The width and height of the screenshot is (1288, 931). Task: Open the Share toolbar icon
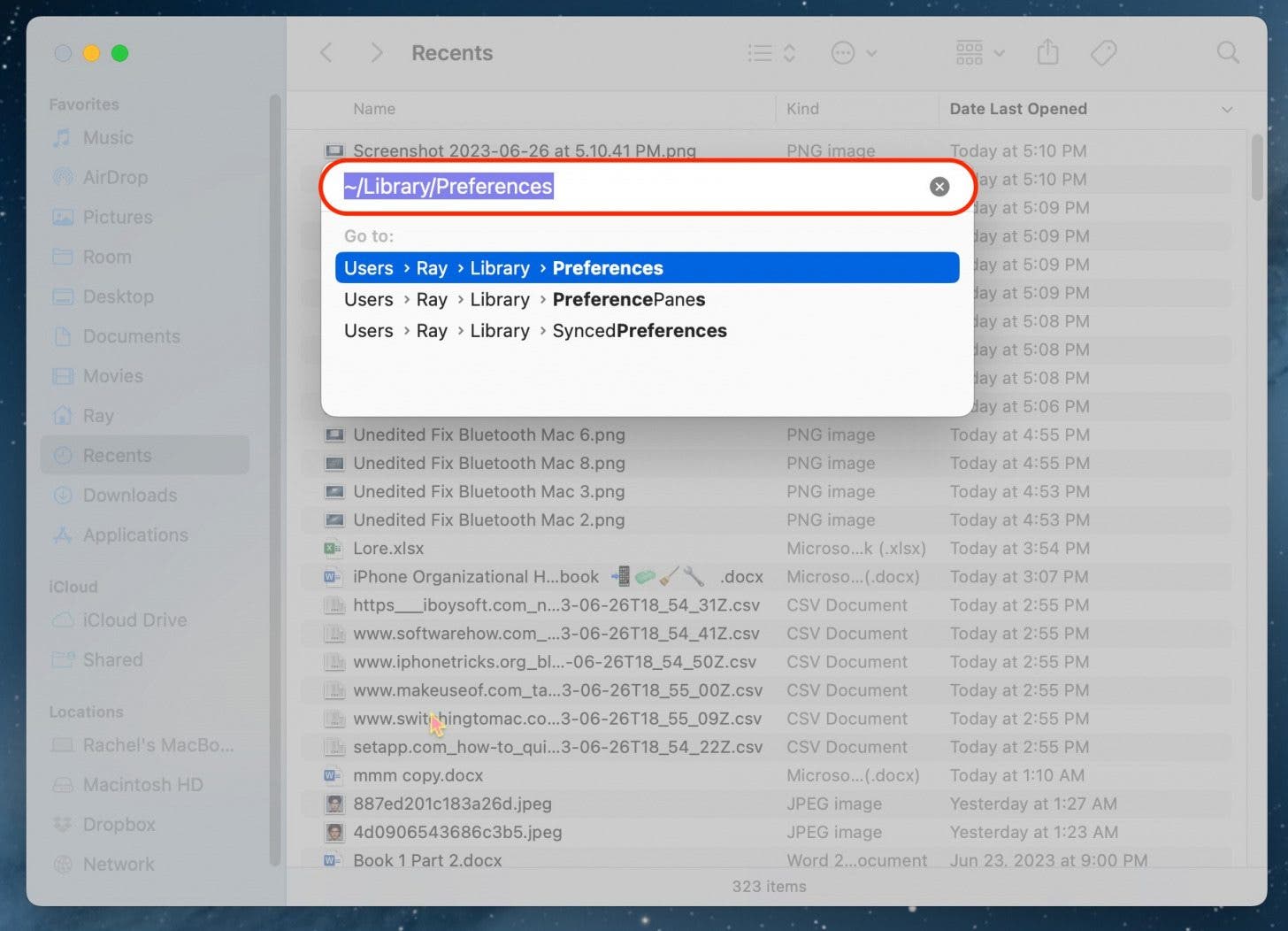[x=1047, y=53]
